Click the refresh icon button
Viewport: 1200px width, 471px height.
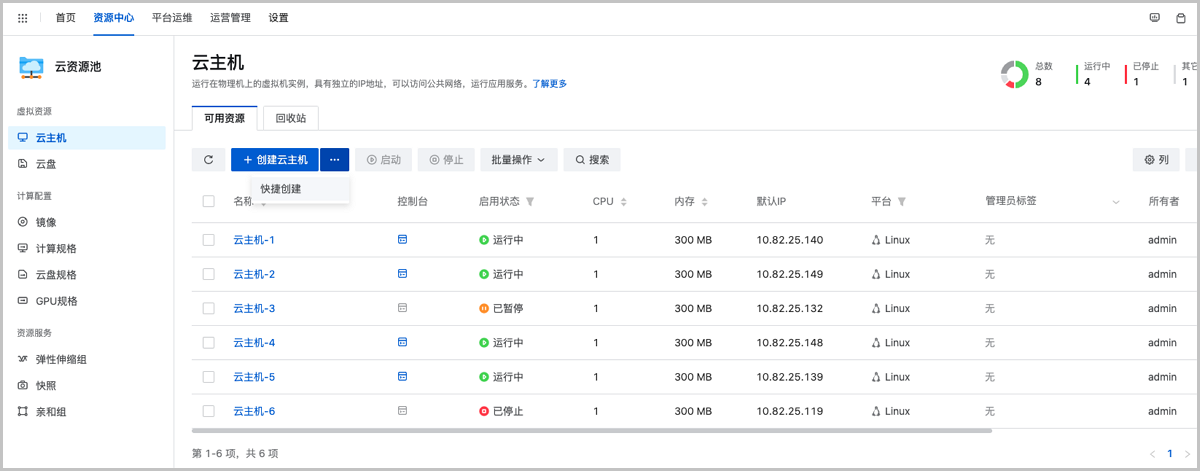click(208, 160)
